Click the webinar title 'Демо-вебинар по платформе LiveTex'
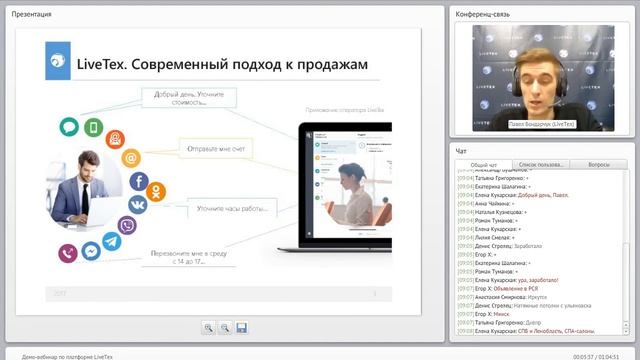This screenshot has height=360, width=640. pos(67,357)
